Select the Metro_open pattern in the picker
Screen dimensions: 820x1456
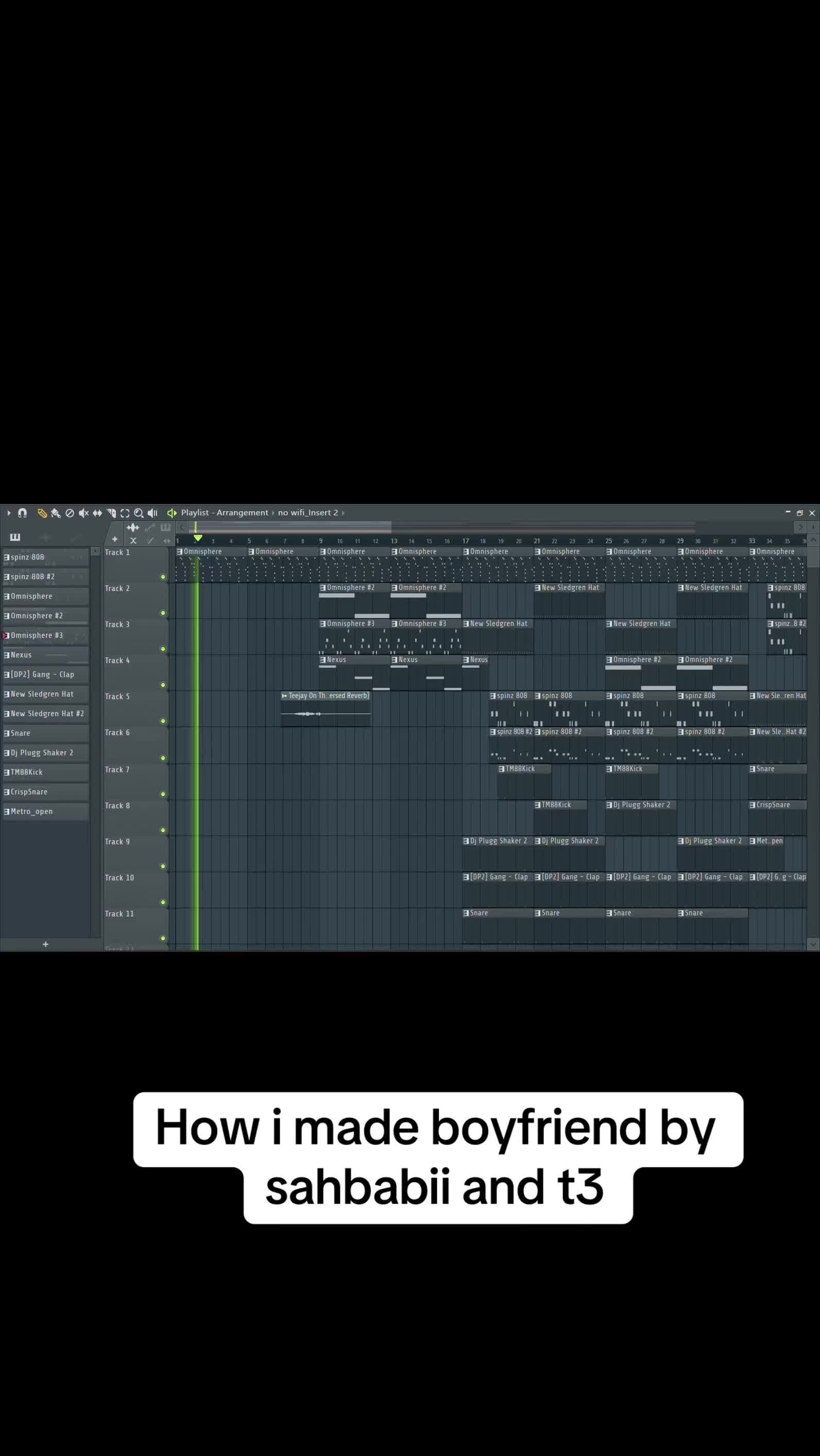[x=45, y=811]
